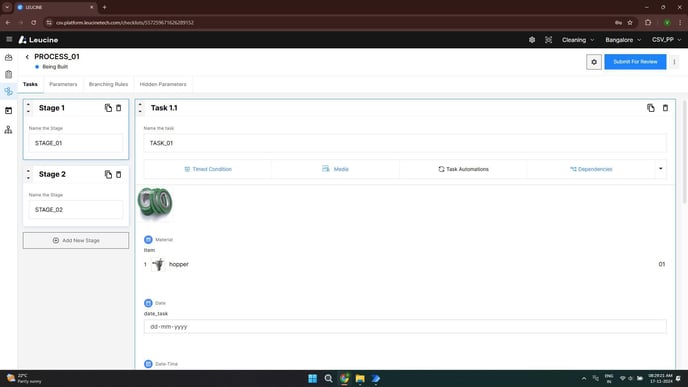Duplicate Stage 2
The image size is (688, 387).
108,175
